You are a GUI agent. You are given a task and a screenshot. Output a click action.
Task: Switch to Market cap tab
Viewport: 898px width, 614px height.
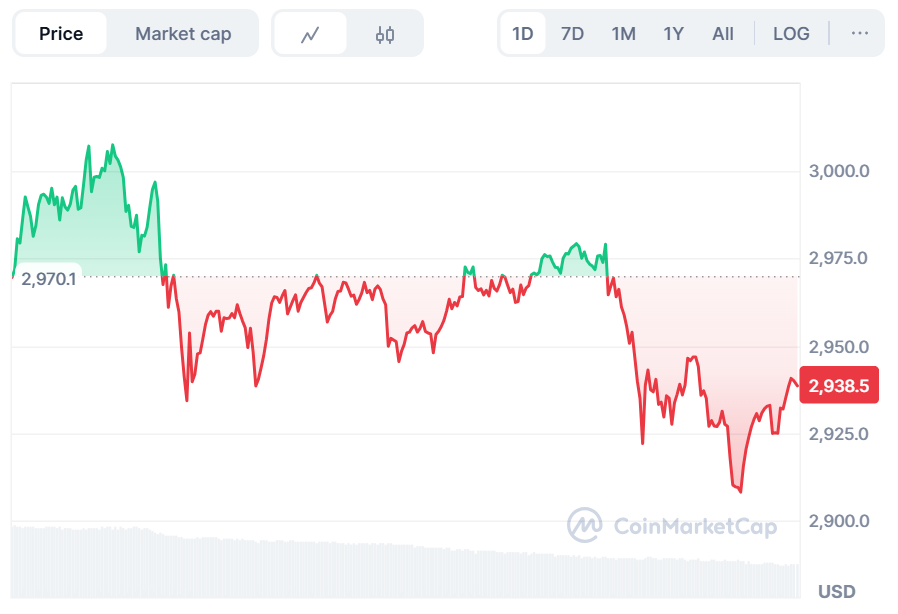[183, 34]
